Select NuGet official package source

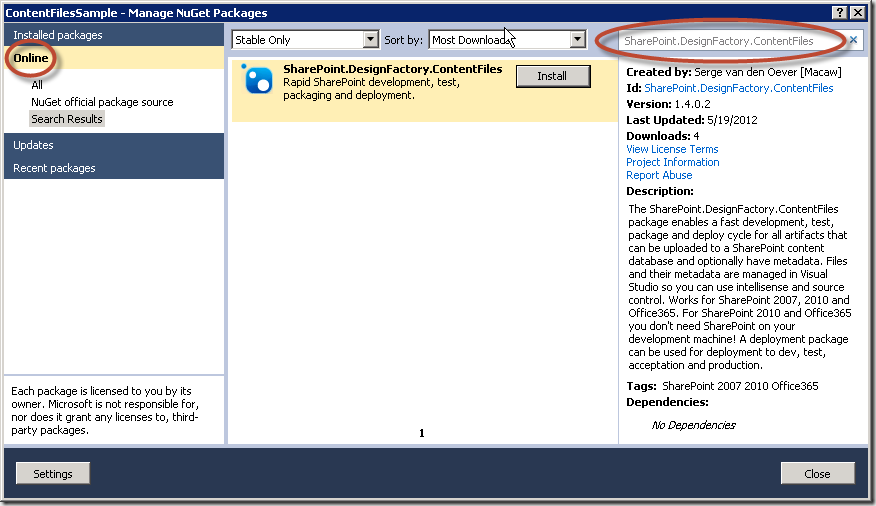coord(102,102)
